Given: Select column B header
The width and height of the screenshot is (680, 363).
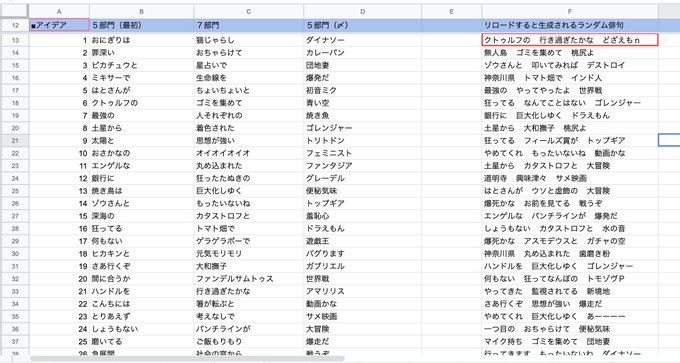Looking at the screenshot, I should coord(141,12).
